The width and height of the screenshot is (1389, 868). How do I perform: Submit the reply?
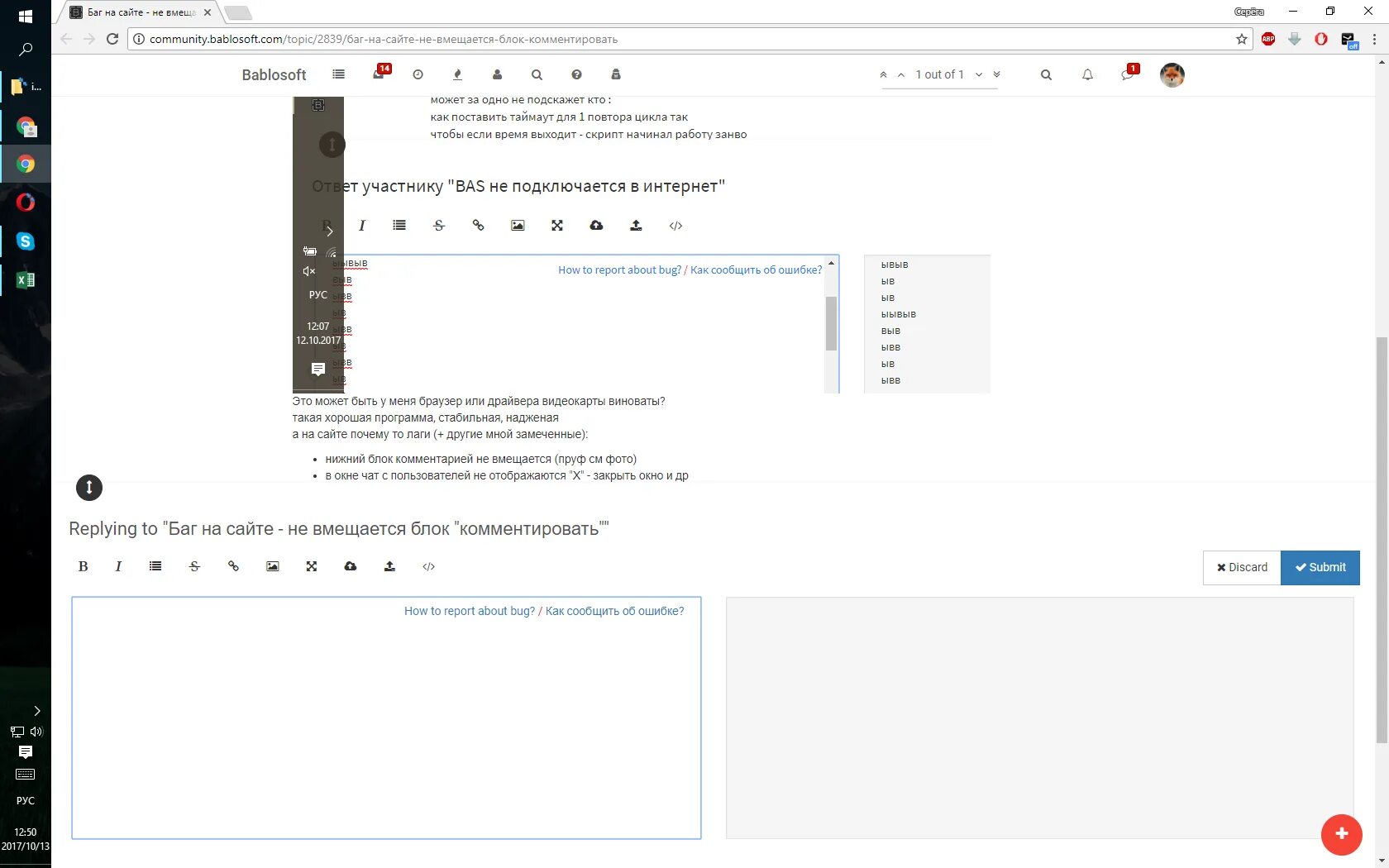tap(1320, 567)
